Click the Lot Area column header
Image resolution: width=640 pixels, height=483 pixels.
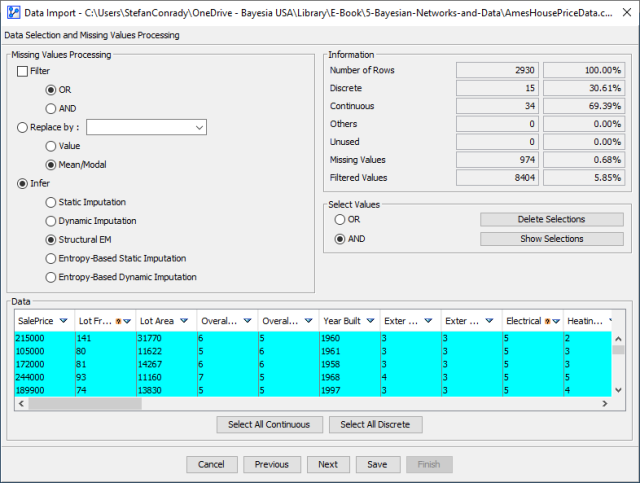(166, 321)
